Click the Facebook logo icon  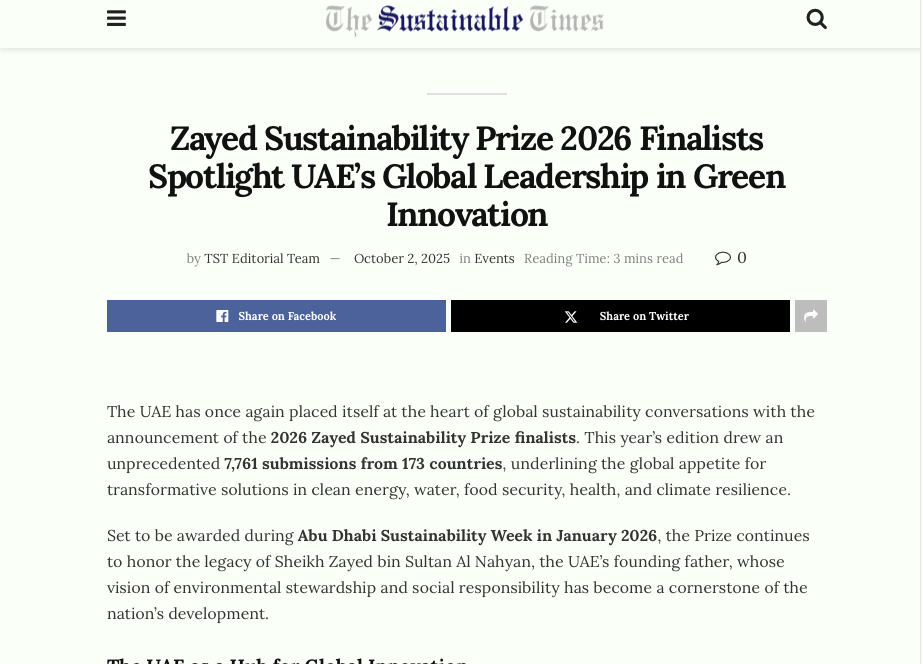click(x=222, y=316)
